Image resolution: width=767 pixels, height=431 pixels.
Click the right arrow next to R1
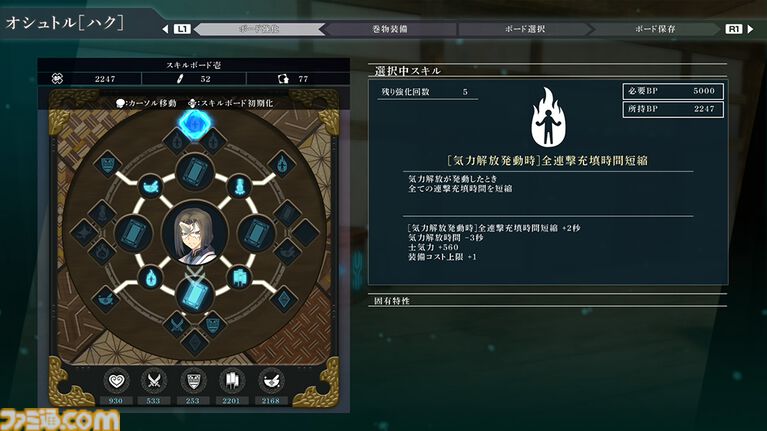751,29
